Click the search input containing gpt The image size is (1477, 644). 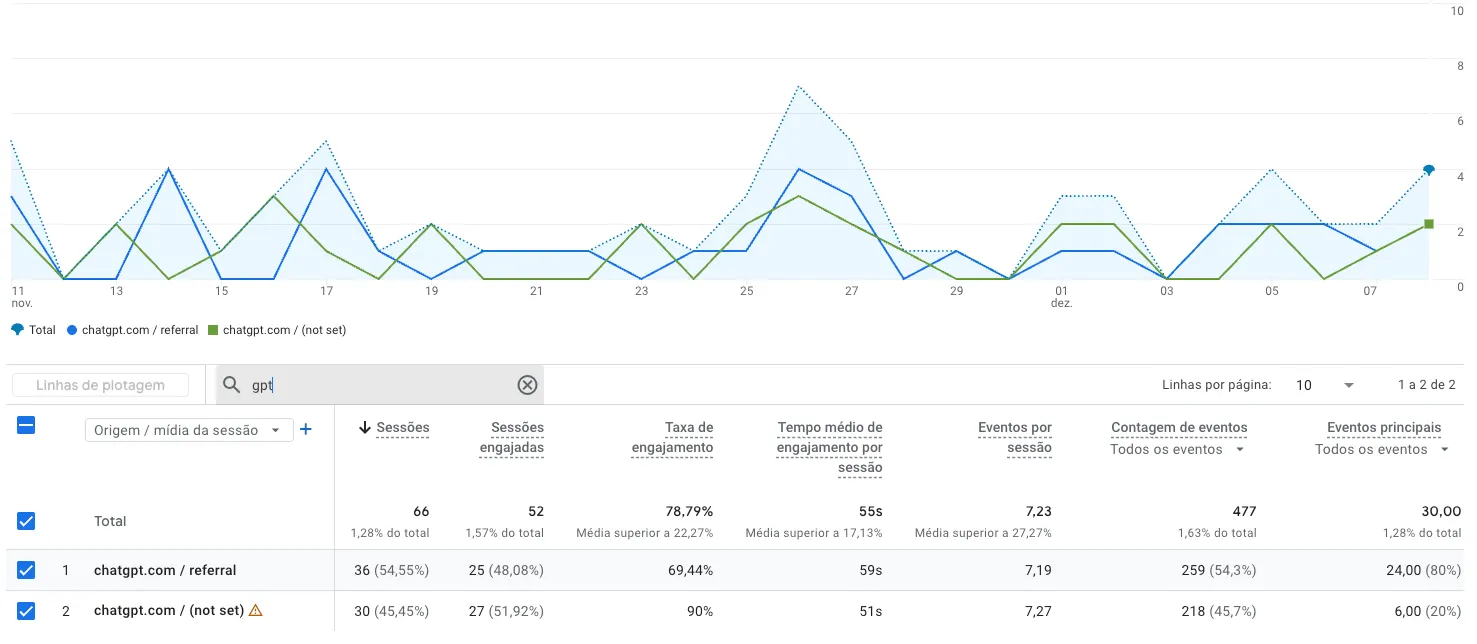pos(380,385)
